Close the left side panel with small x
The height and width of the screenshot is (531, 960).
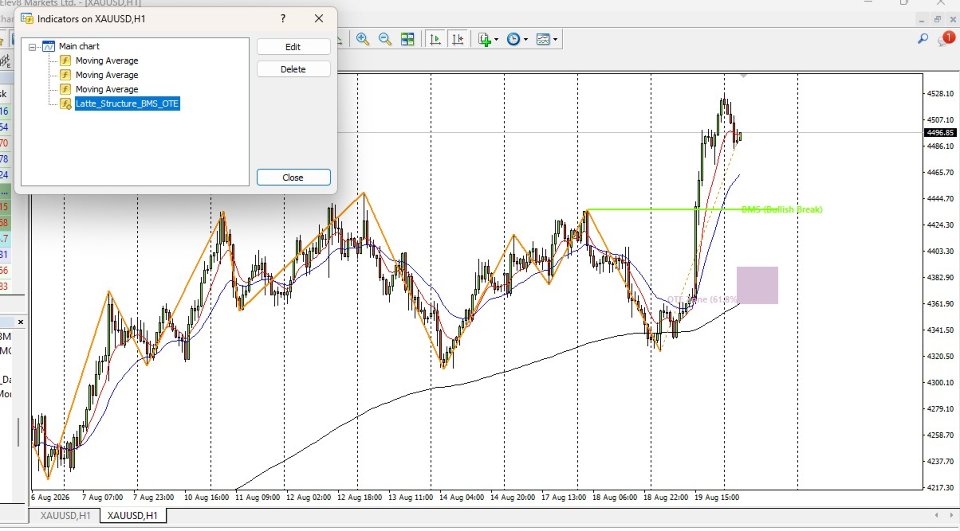(x=20, y=322)
